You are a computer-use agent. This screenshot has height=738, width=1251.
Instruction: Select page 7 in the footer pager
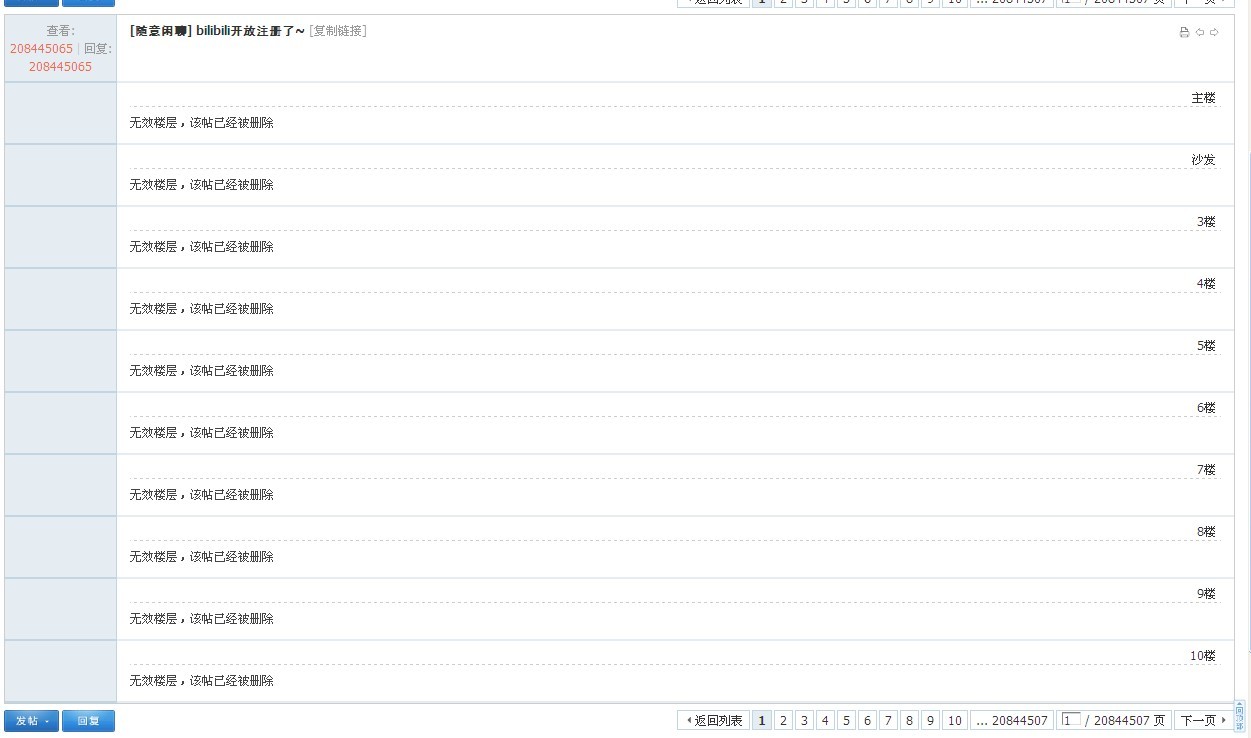[x=888, y=720]
